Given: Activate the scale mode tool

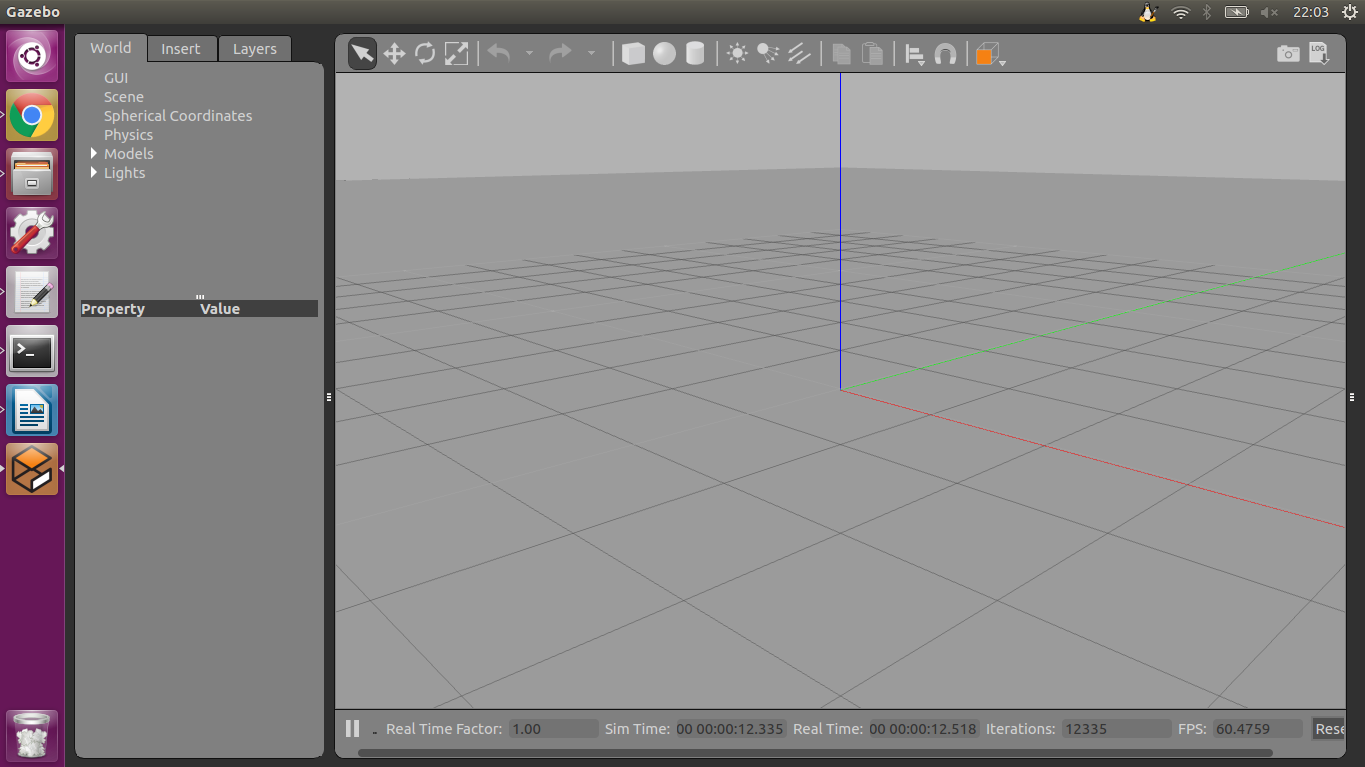Looking at the screenshot, I should 456,53.
